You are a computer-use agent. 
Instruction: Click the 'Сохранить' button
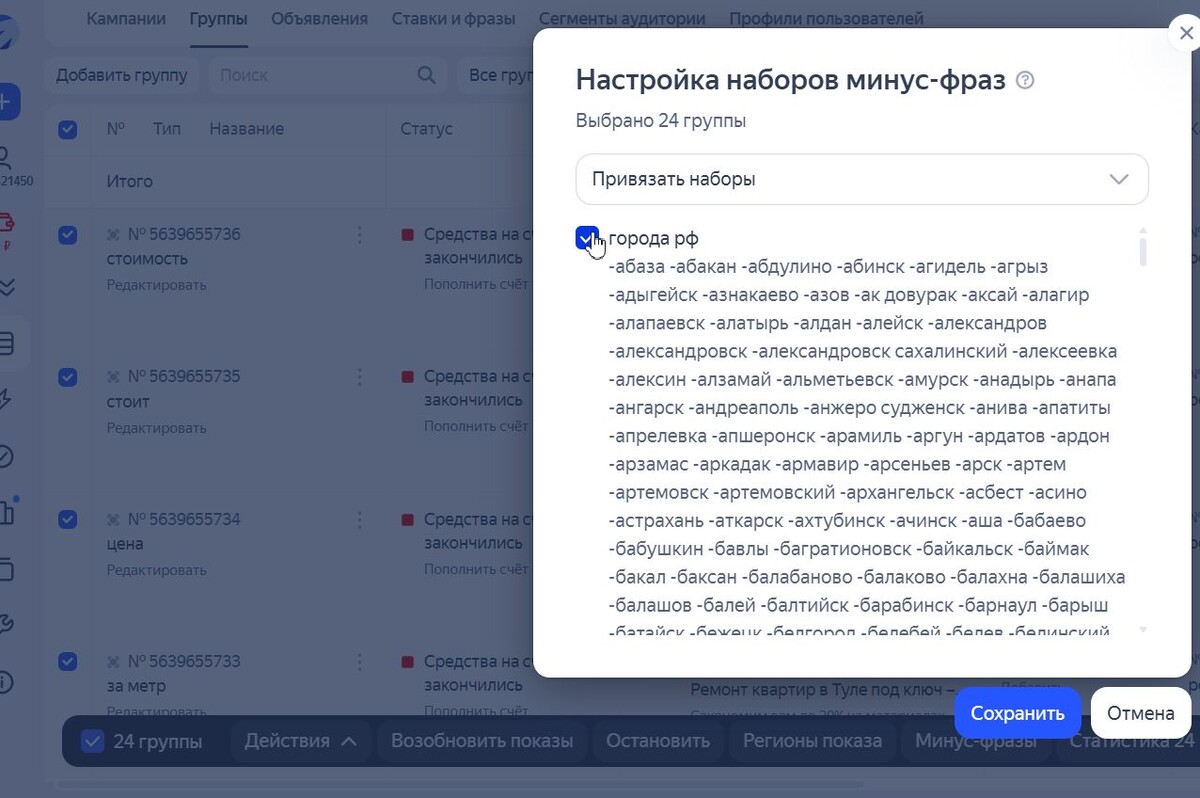[x=1017, y=713]
